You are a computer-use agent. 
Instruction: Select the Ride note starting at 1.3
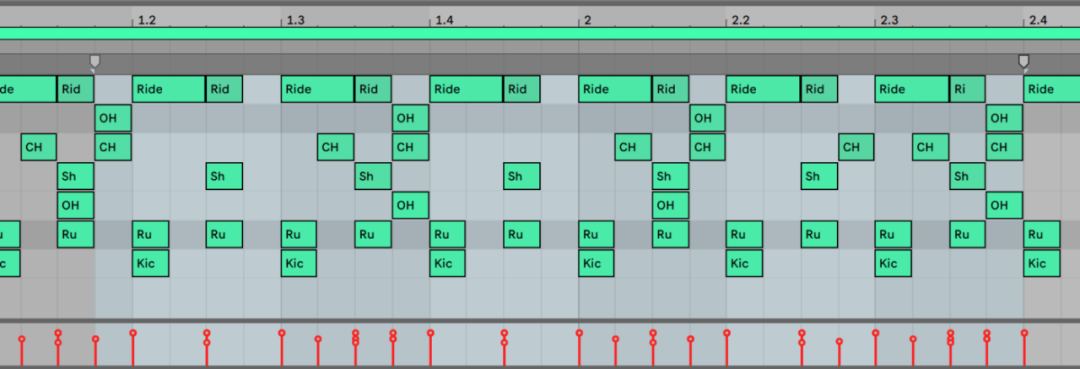pyautogui.click(x=318, y=89)
